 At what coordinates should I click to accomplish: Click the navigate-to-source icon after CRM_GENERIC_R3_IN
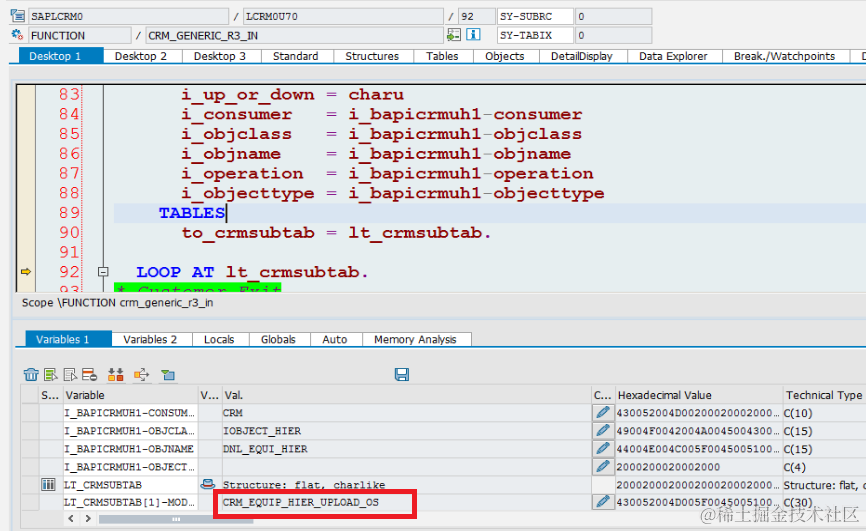click(x=454, y=35)
